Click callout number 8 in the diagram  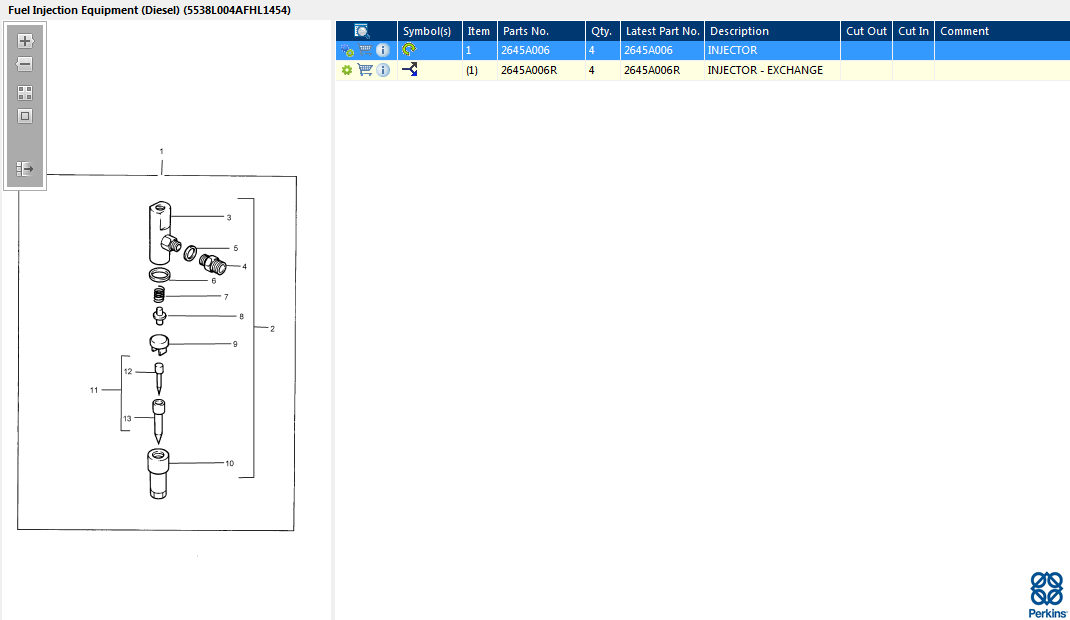point(242,316)
